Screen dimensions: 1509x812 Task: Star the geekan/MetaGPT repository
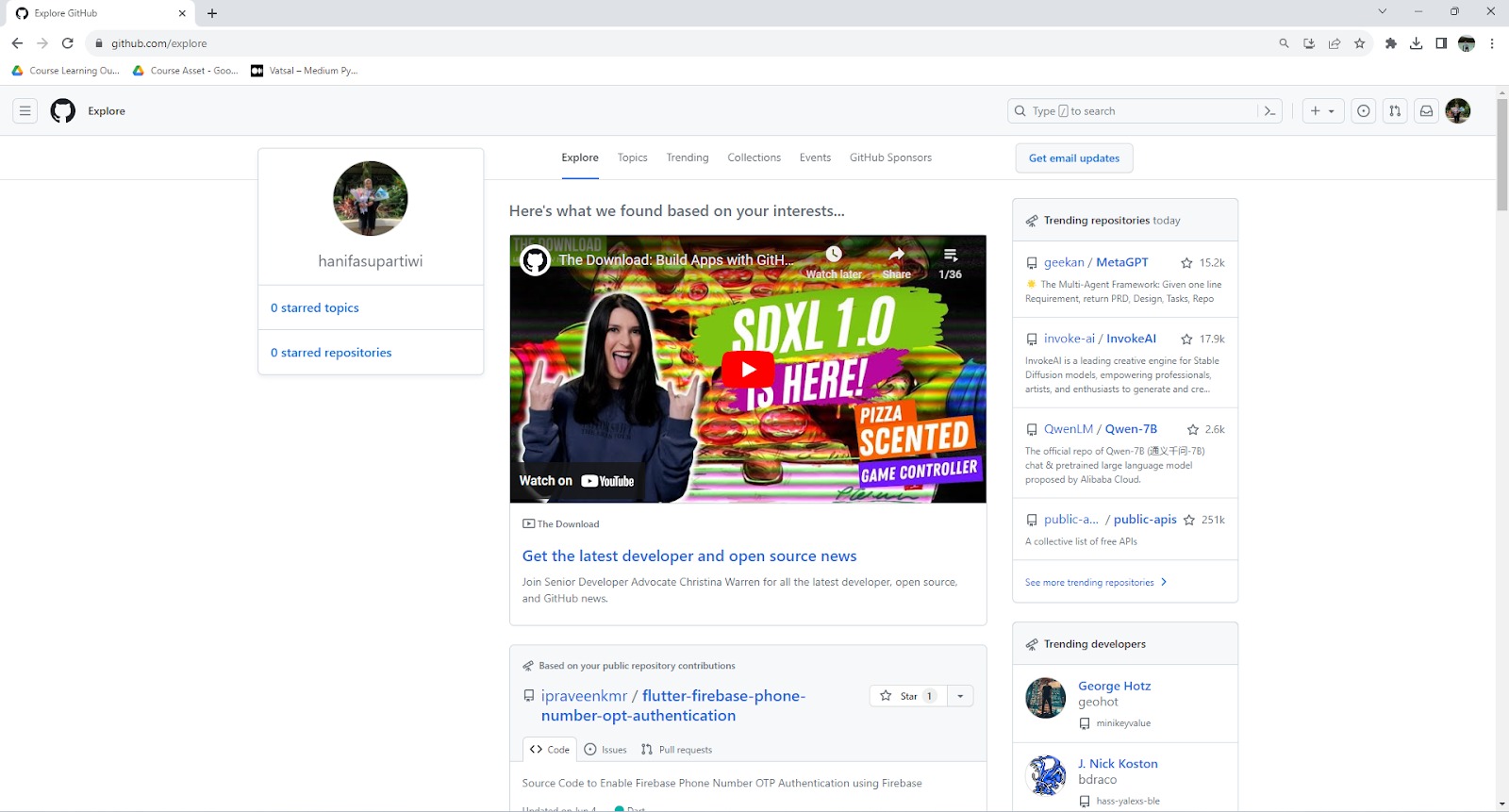click(1186, 263)
